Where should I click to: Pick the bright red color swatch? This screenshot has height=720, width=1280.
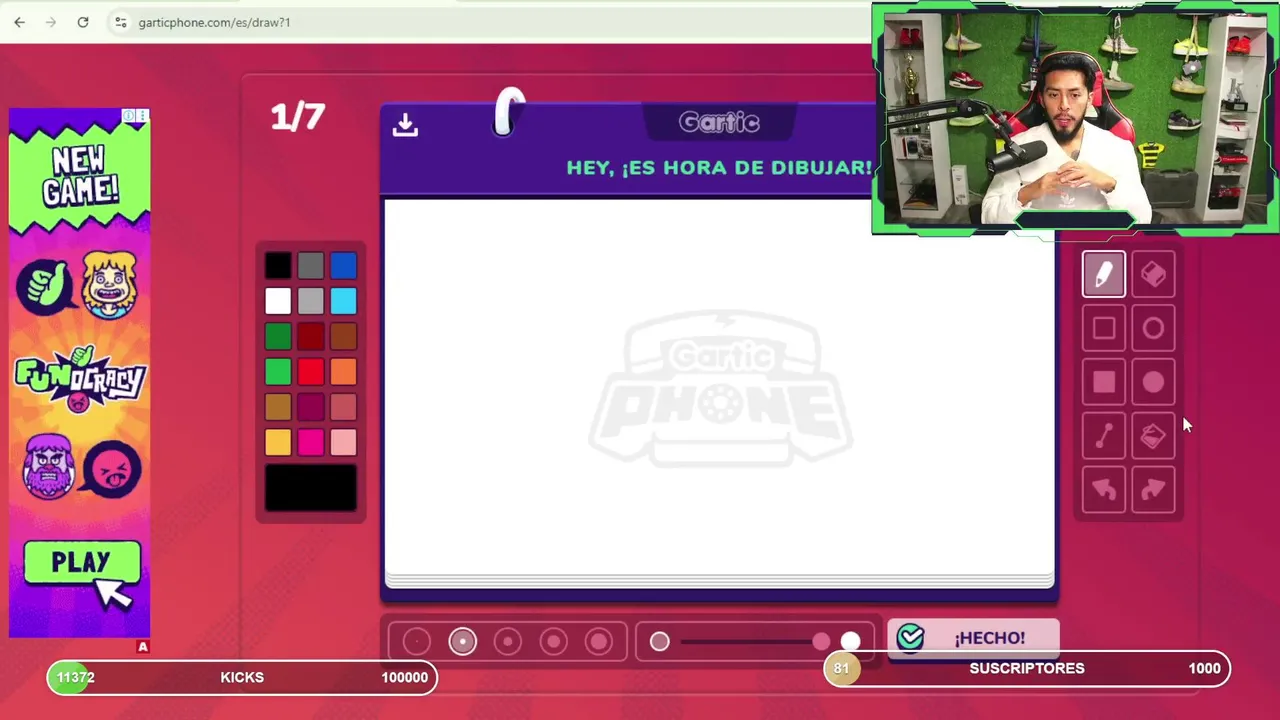(x=311, y=372)
